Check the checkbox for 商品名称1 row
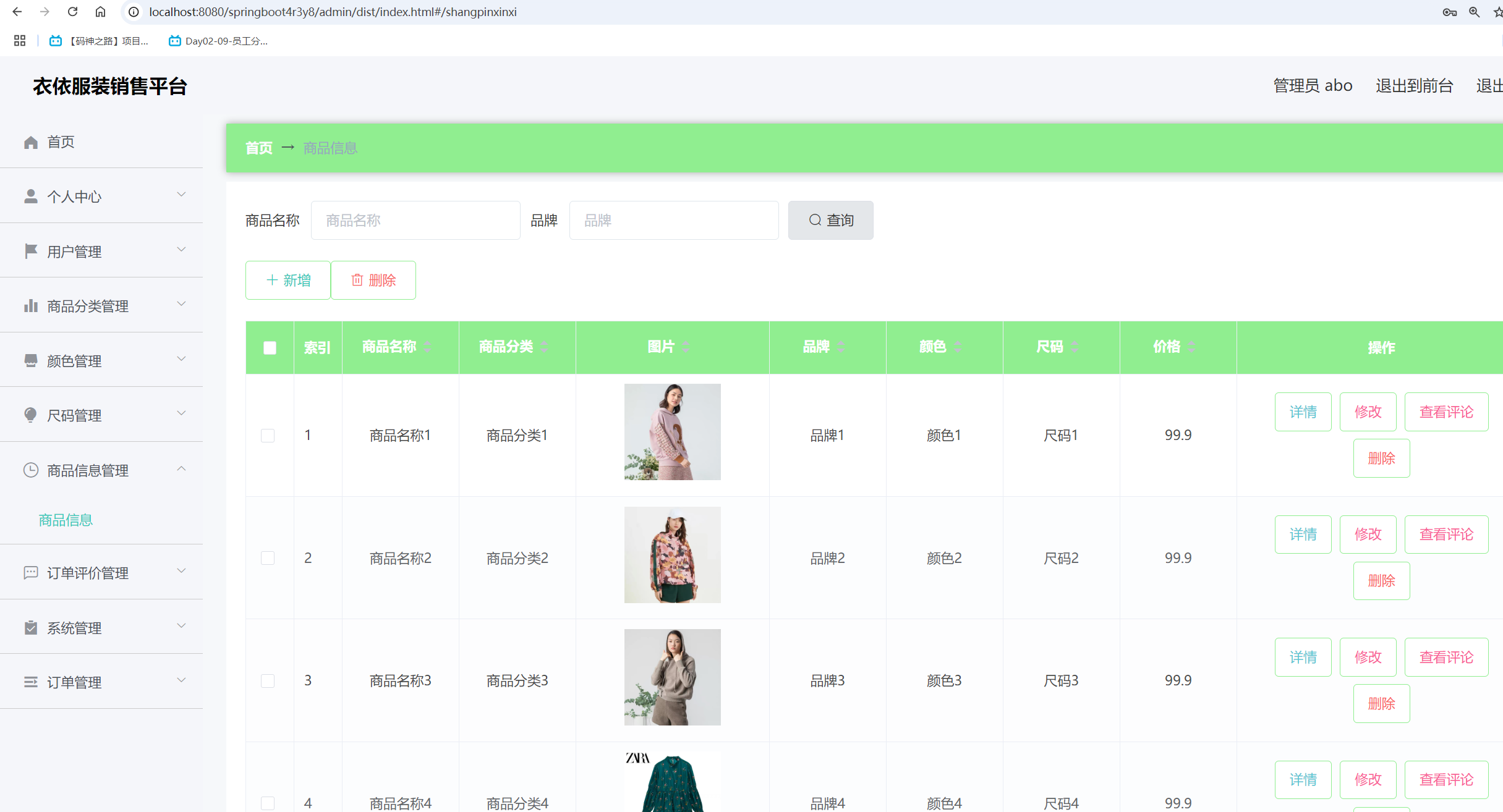 (268, 435)
